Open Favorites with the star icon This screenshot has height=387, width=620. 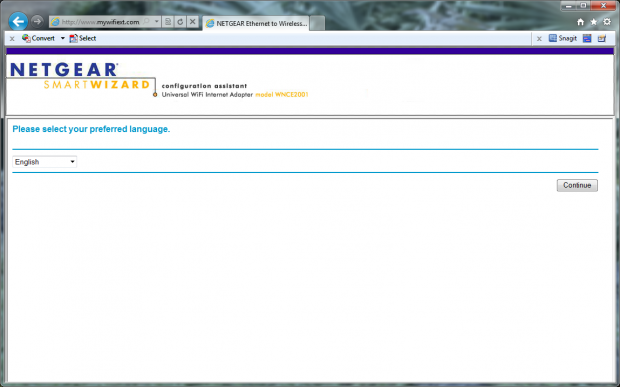594,22
